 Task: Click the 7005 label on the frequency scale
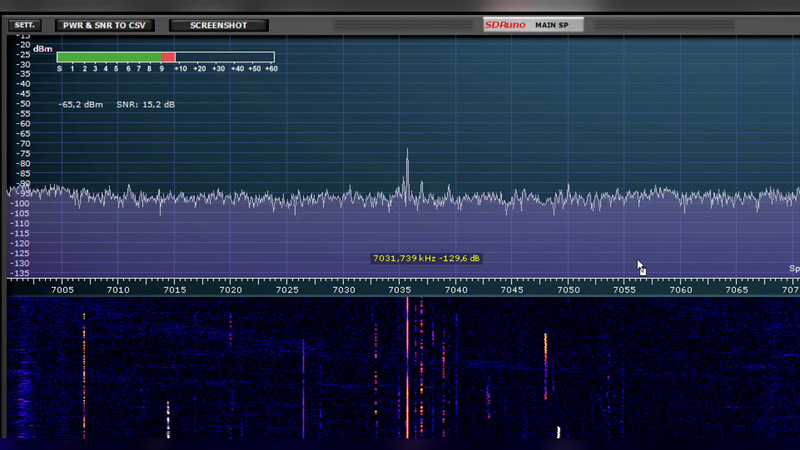pyautogui.click(x=62, y=290)
